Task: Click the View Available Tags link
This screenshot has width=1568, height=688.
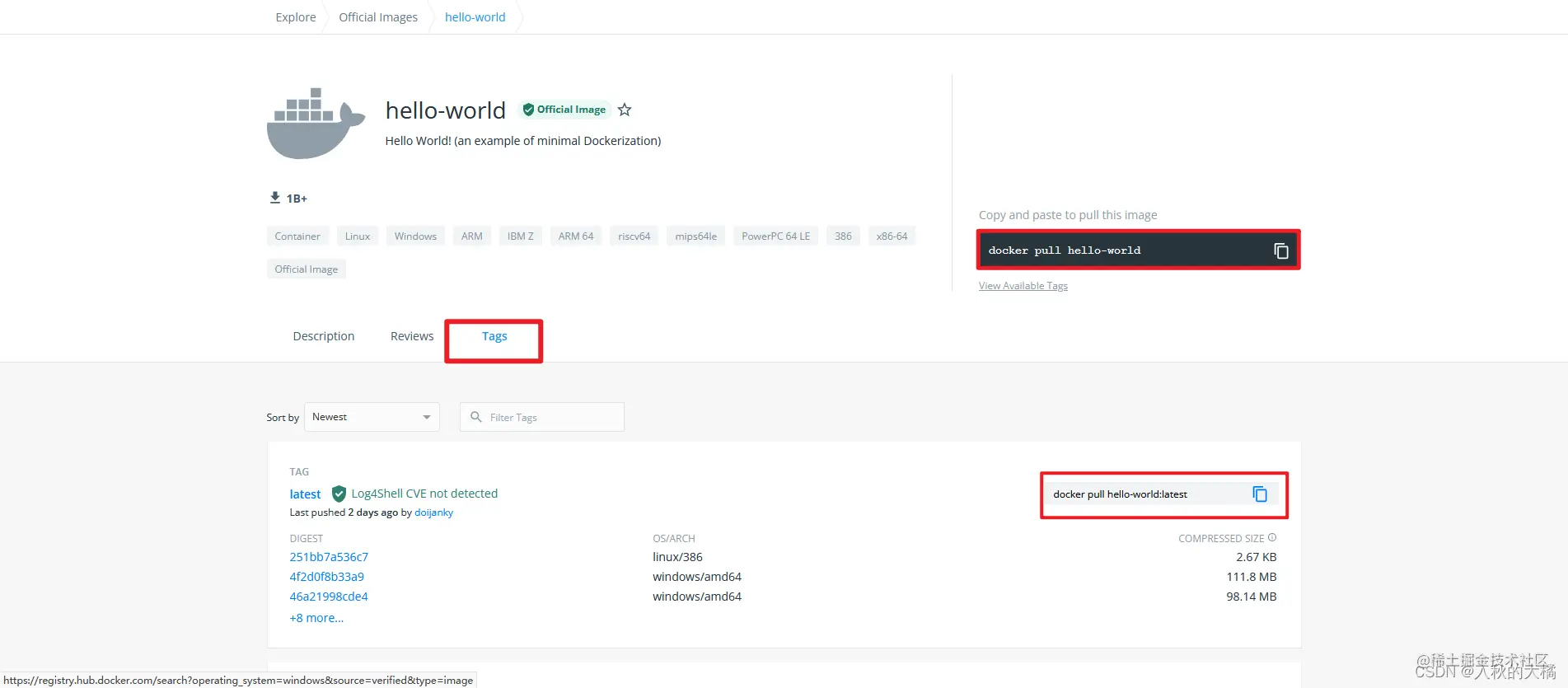Action: pyautogui.click(x=1023, y=286)
